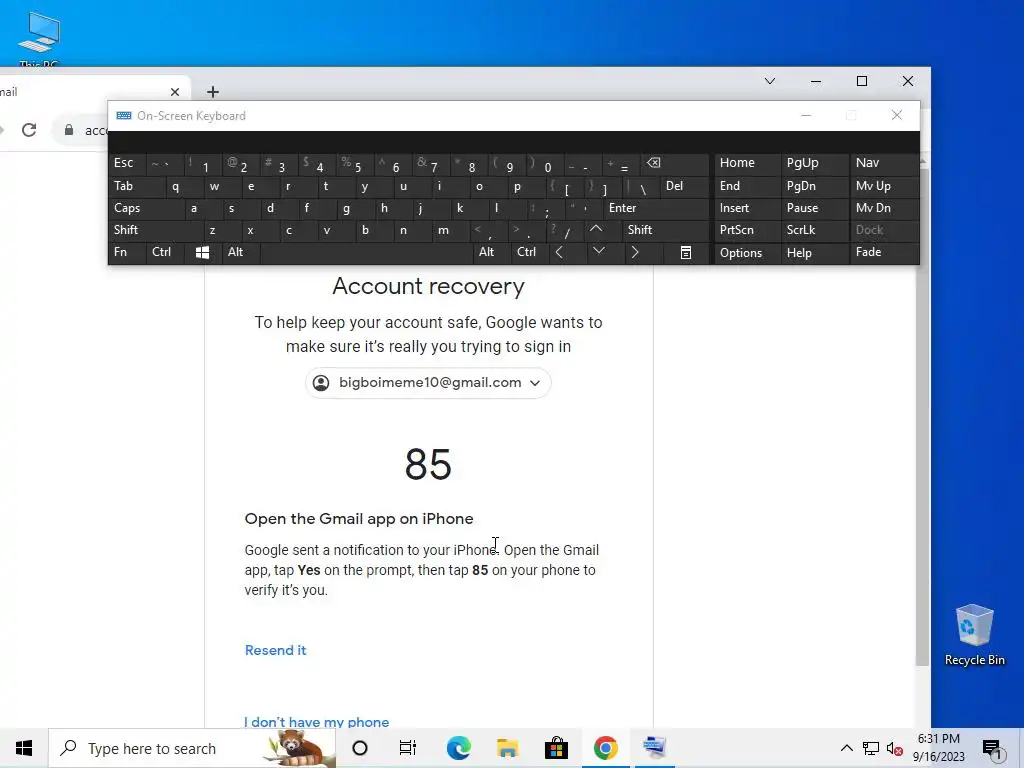The width and height of the screenshot is (1024, 768).
Task: Click the Pause key on keyboard
Action: pyautogui.click(x=815, y=208)
